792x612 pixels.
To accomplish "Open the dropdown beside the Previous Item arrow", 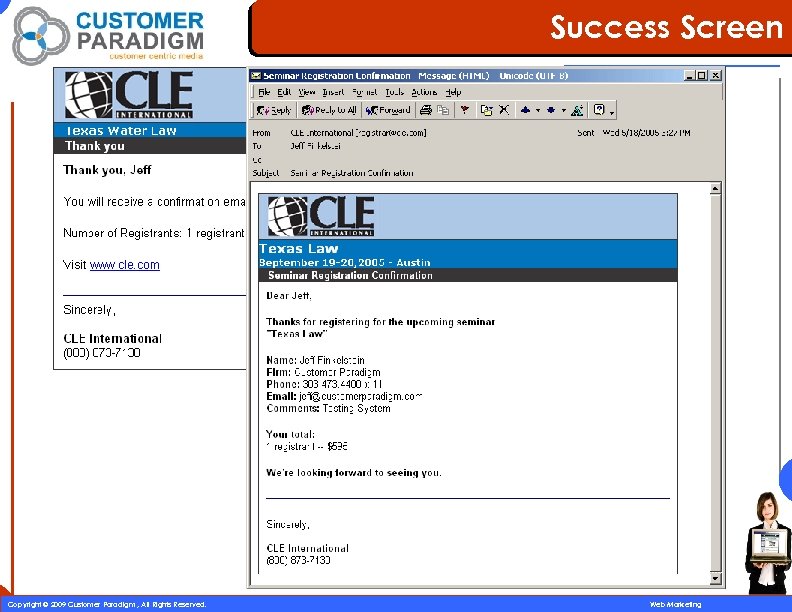I will tap(538, 111).
